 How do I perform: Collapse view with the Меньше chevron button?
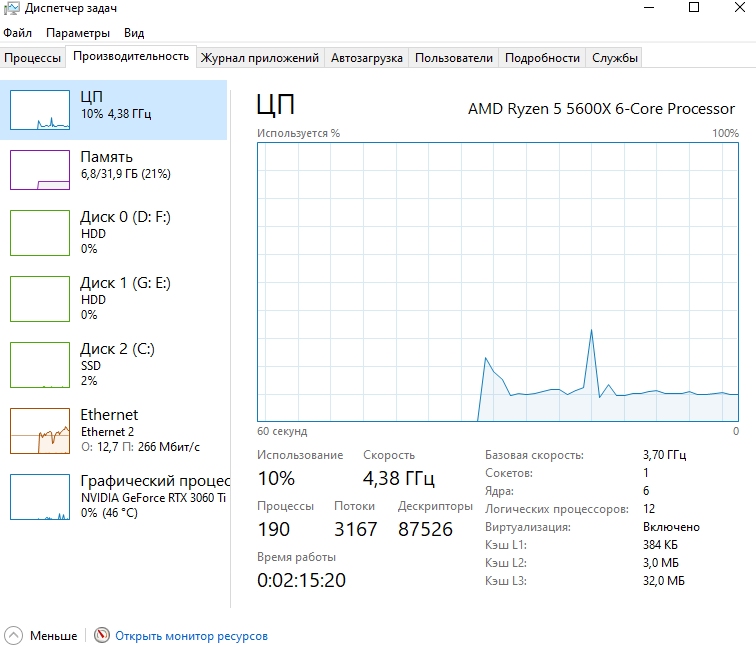(x=14, y=635)
